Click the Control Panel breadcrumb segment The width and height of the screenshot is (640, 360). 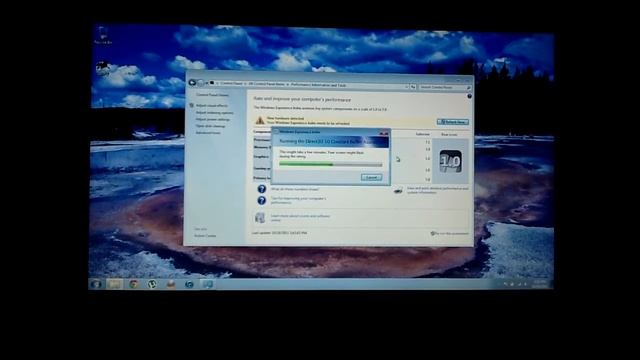231,84
